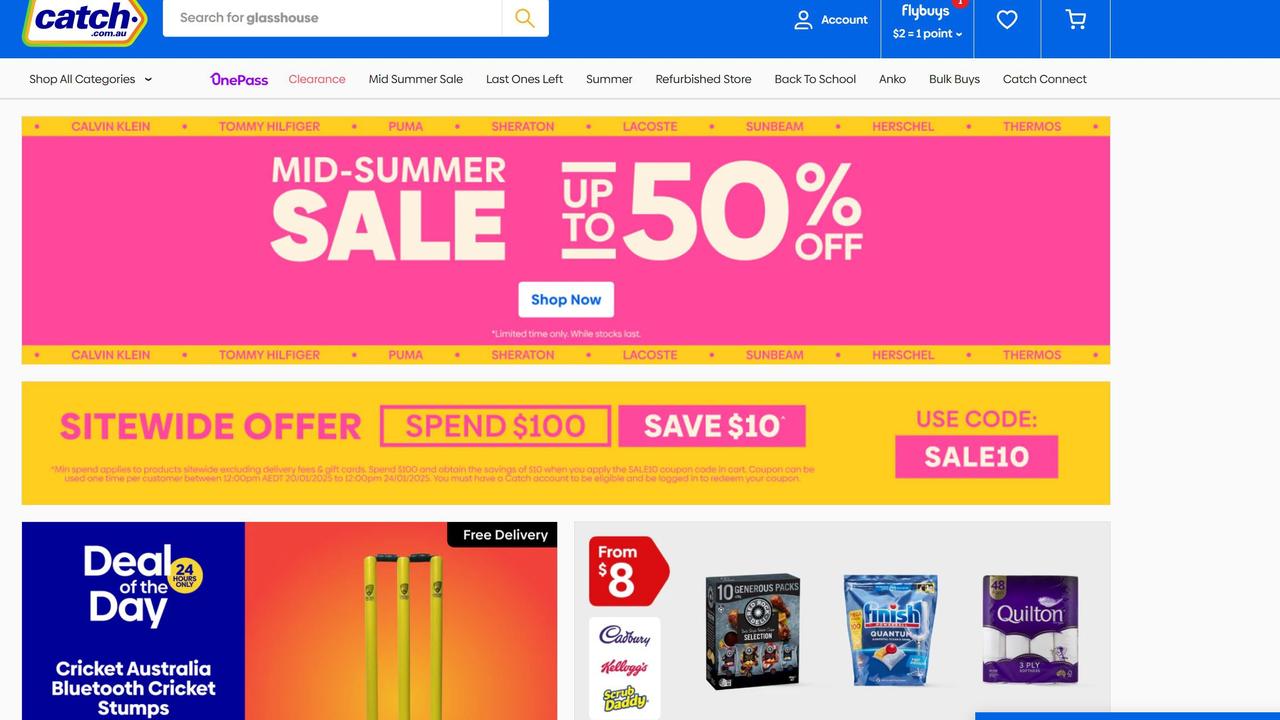Click the Shop Now button
The height and width of the screenshot is (720, 1280).
click(x=566, y=300)
